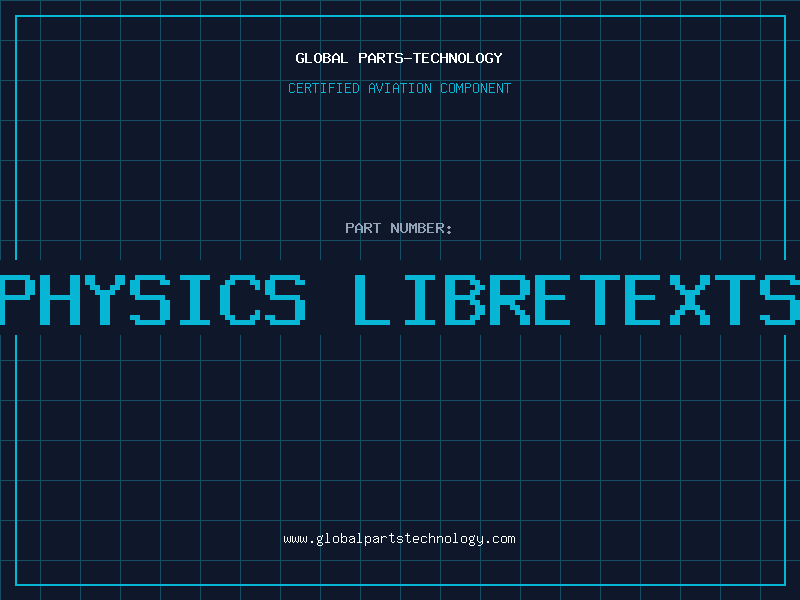The width and height of the screenshot is (800, 600).
Task: Click the PHYSICS LIBRETEXTS part number text
Action: point(400,300)
